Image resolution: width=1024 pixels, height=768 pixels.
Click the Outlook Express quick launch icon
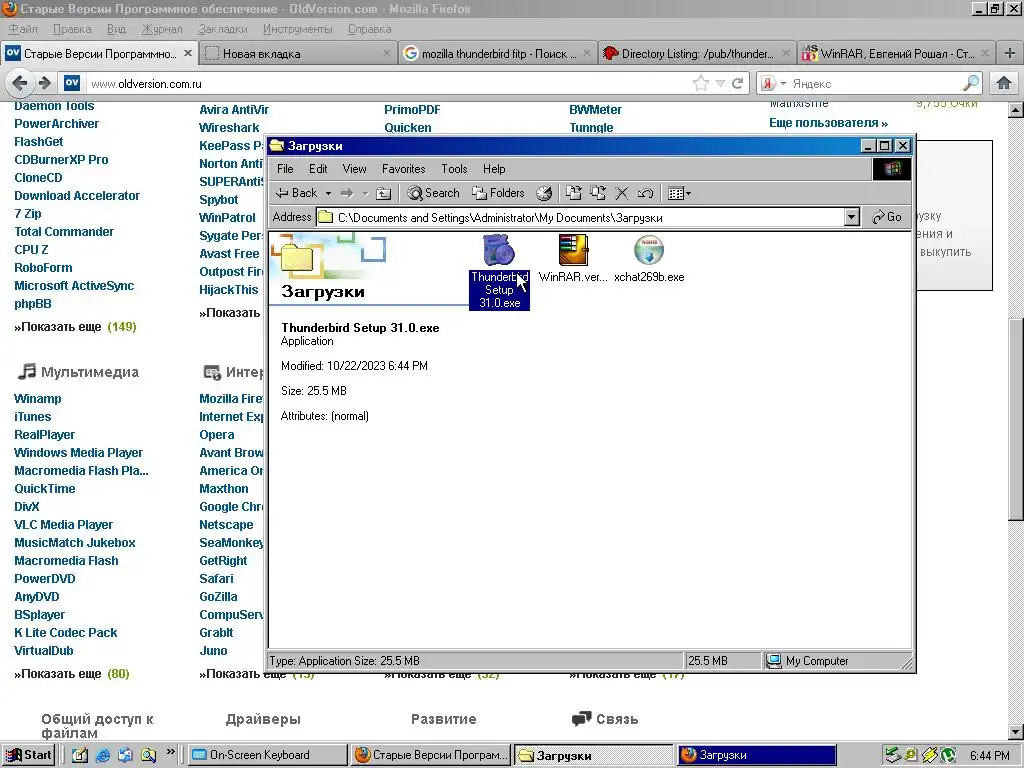click(125, 755)
